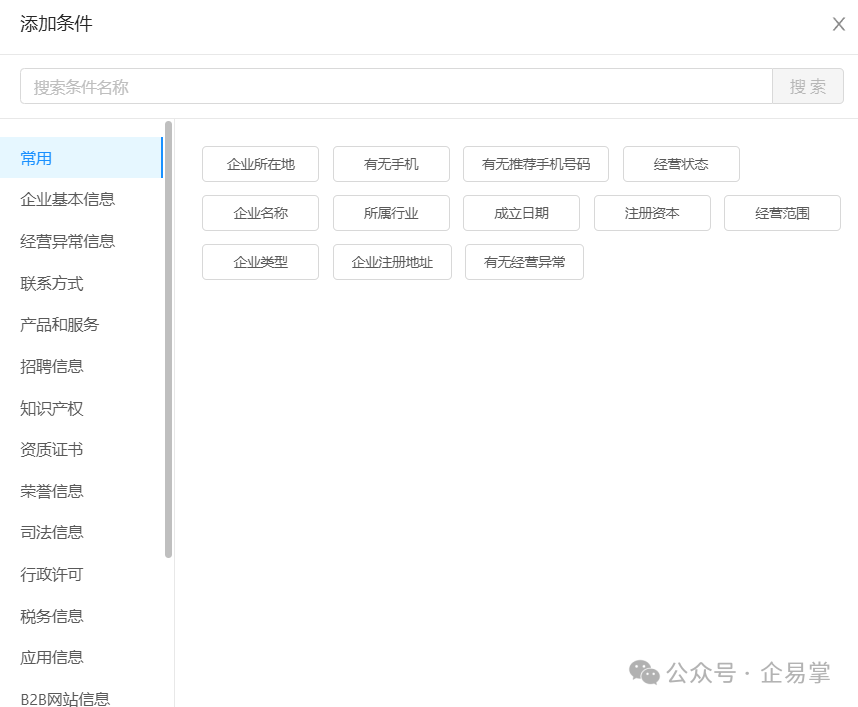Click the category list scrollbar
The height and width of the screenshot is (707, 858).
[168, 339]
